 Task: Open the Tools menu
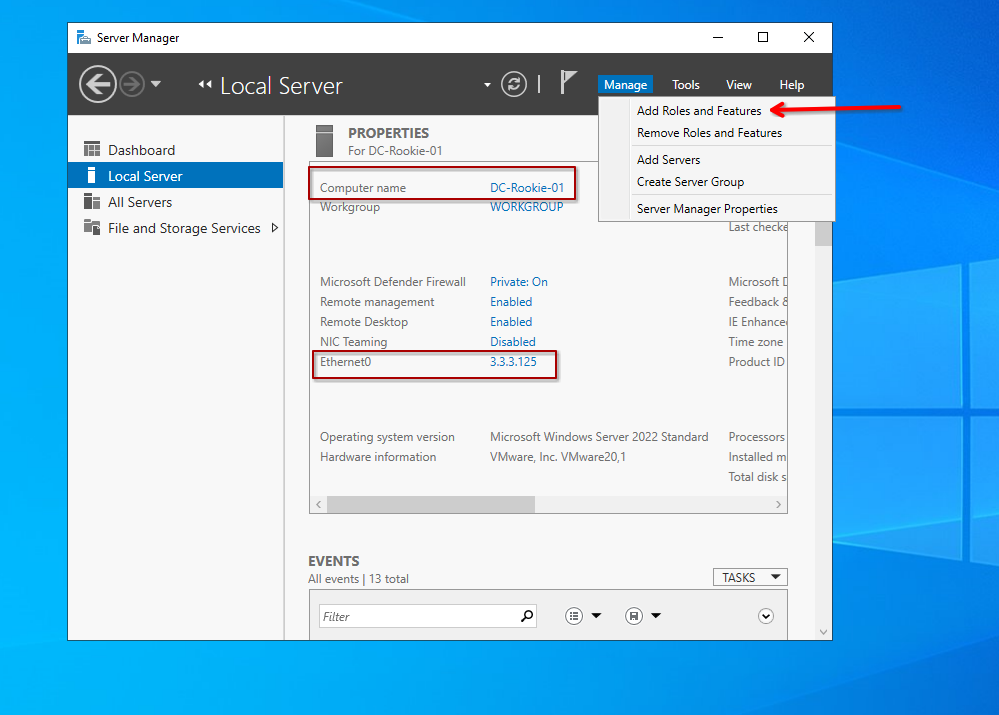(x=686, y=85)
